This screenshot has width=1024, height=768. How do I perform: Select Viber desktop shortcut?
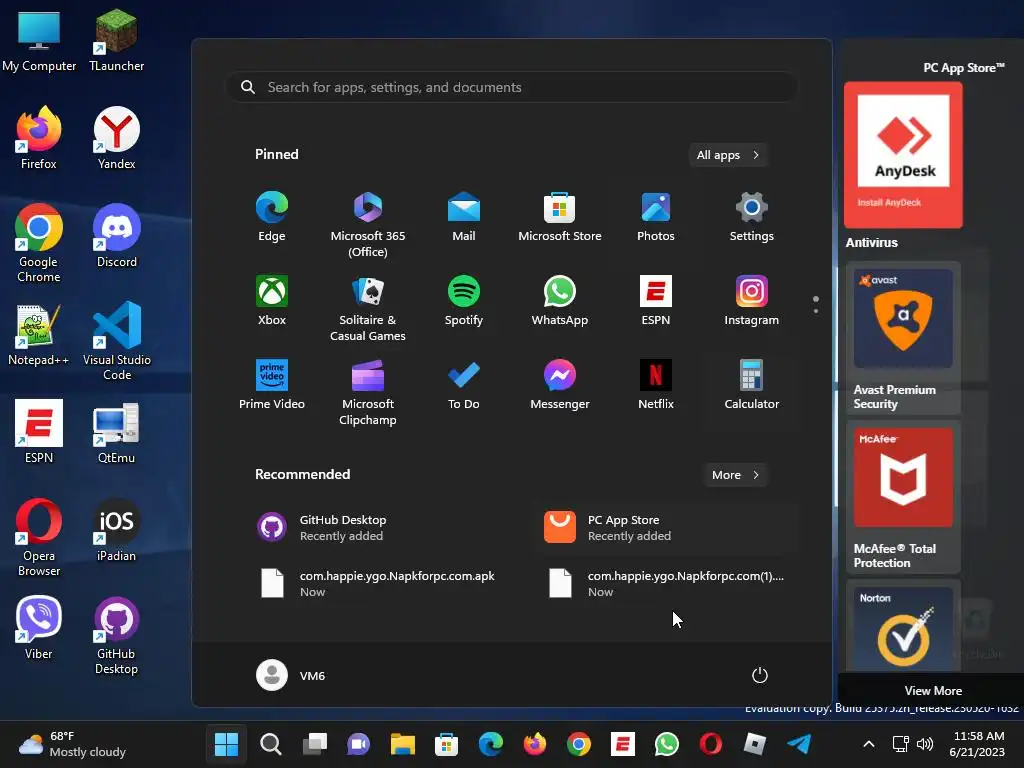coord(39,628)
